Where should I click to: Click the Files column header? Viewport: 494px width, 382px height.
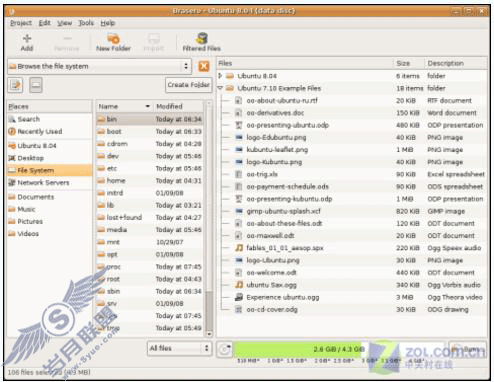305,63
